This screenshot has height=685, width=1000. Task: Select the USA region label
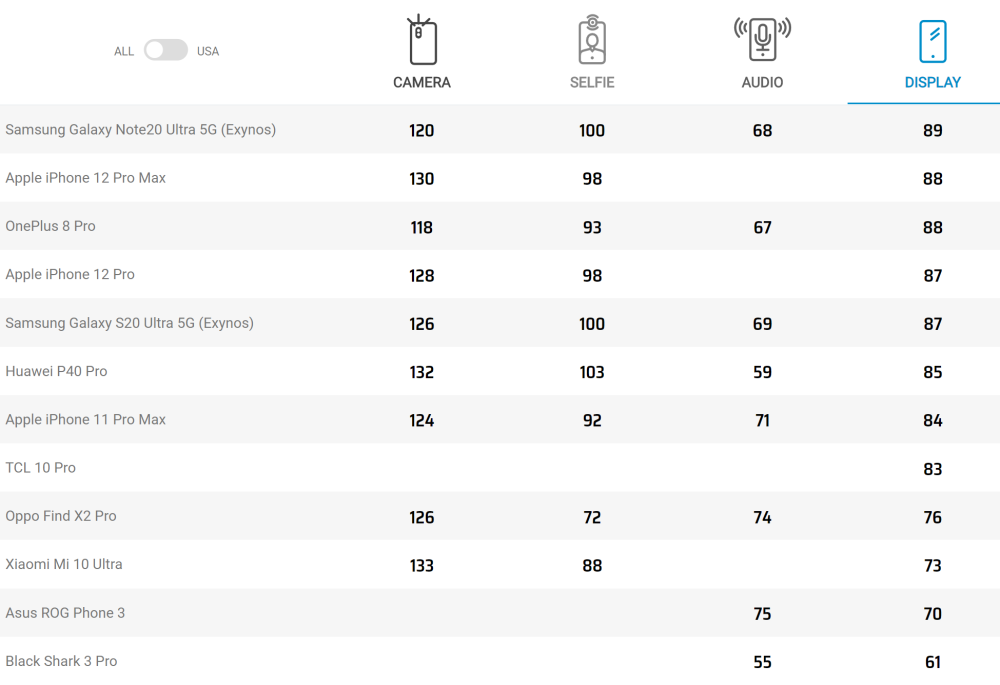tap(208, 51)
